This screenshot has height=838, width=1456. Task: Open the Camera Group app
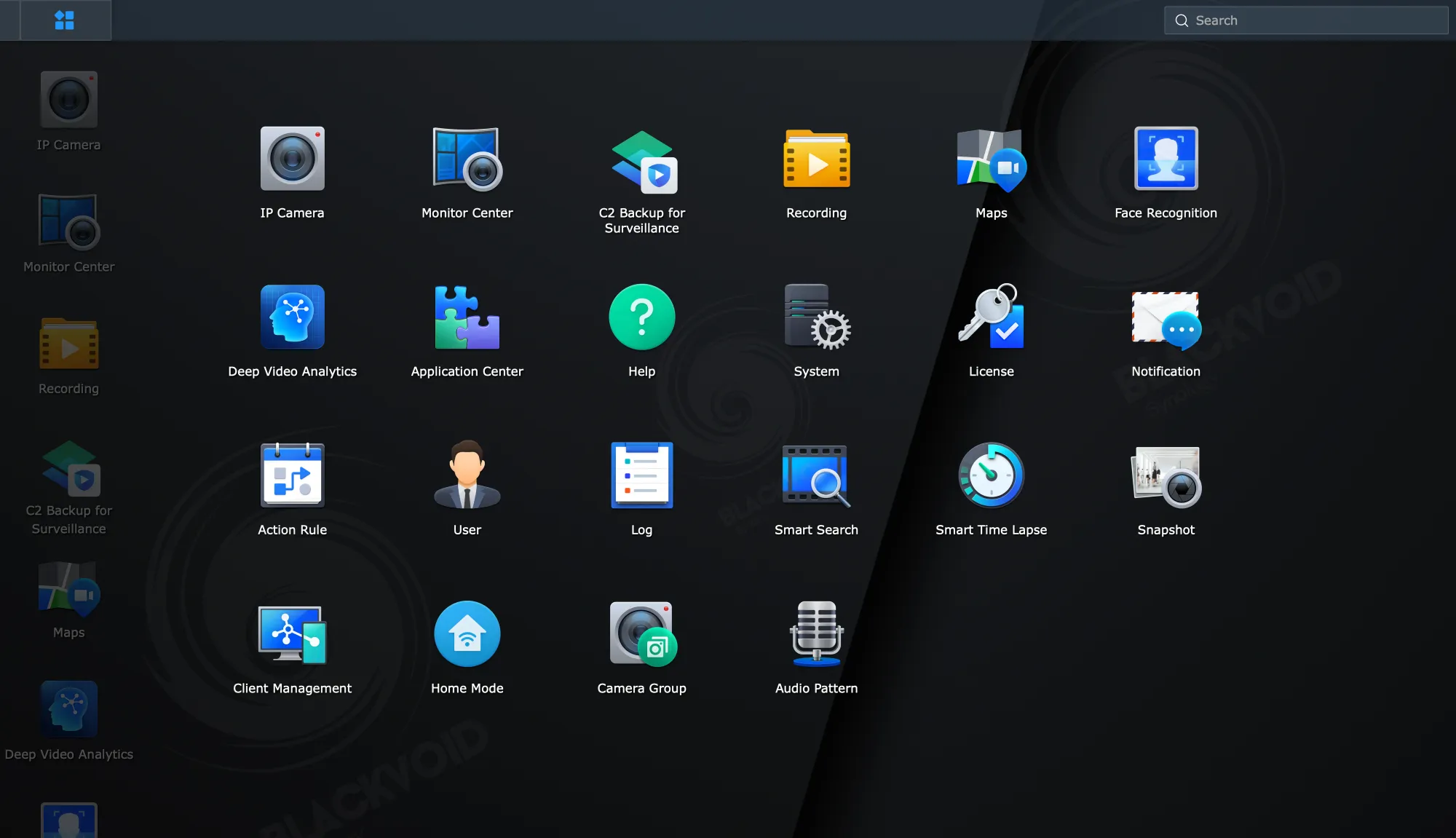coord(641,633)
